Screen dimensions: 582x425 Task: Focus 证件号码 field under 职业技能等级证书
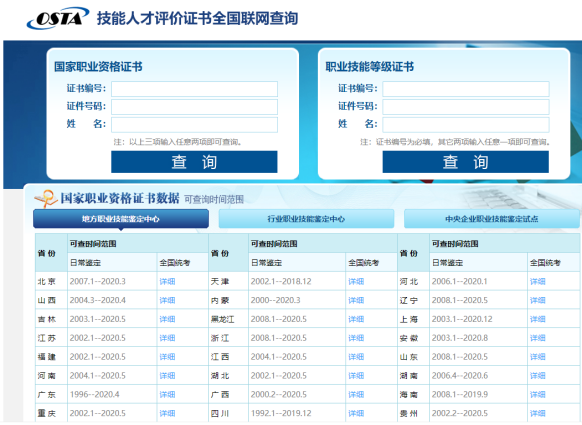pos(466,107)
